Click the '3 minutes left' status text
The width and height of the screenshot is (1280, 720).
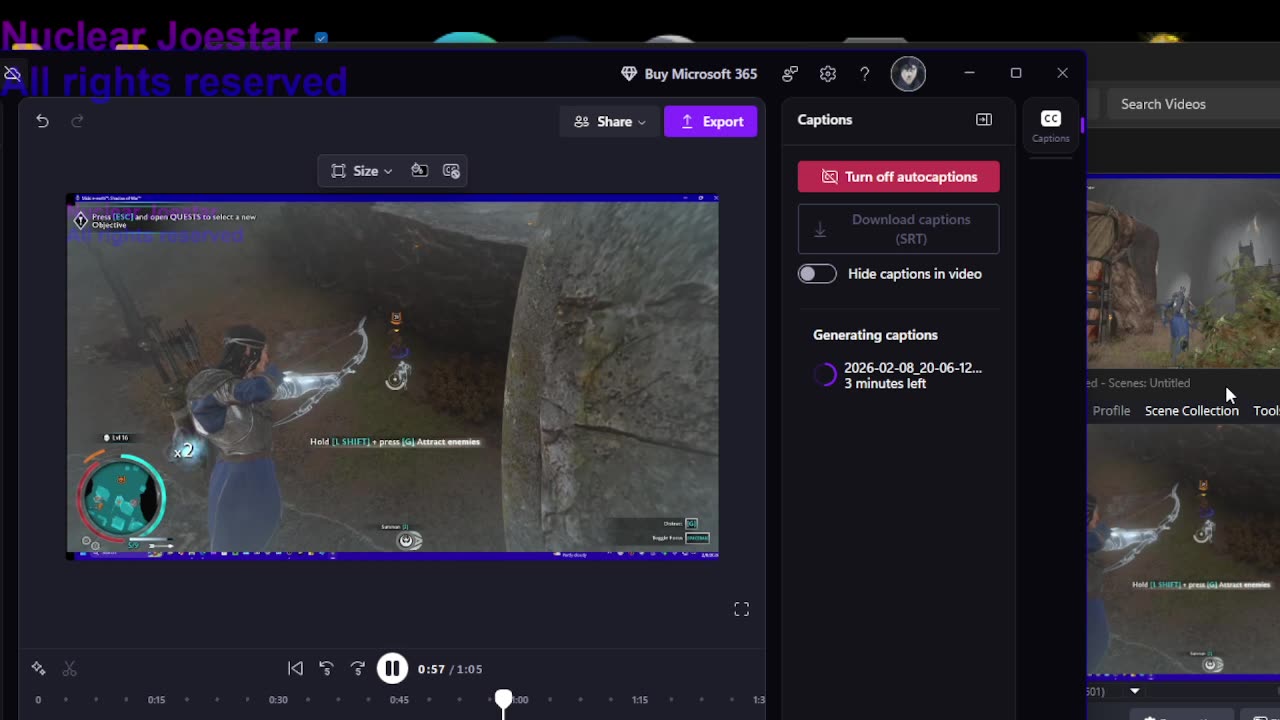pos(885,384)
